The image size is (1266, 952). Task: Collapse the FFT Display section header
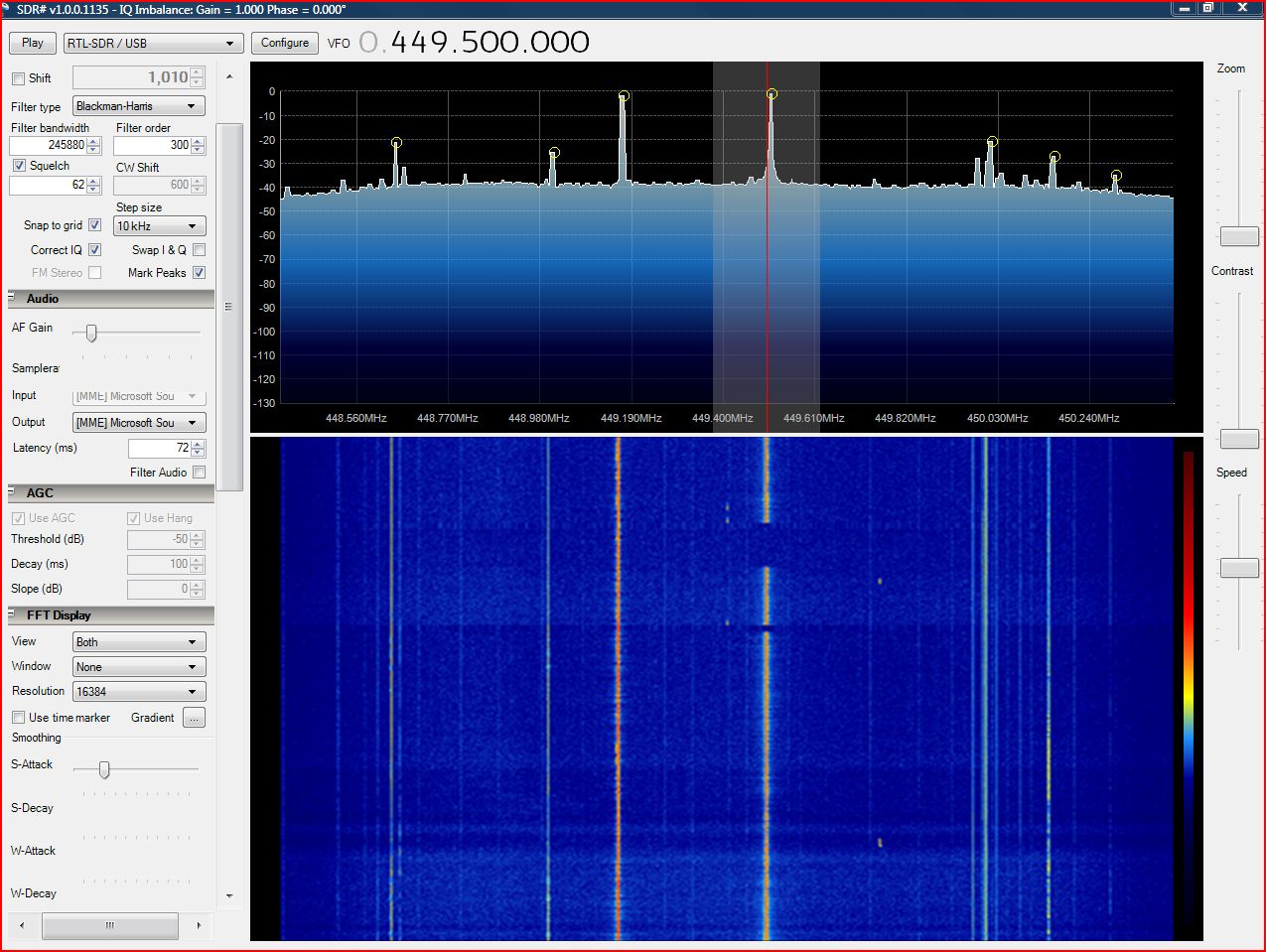[59, 615]
